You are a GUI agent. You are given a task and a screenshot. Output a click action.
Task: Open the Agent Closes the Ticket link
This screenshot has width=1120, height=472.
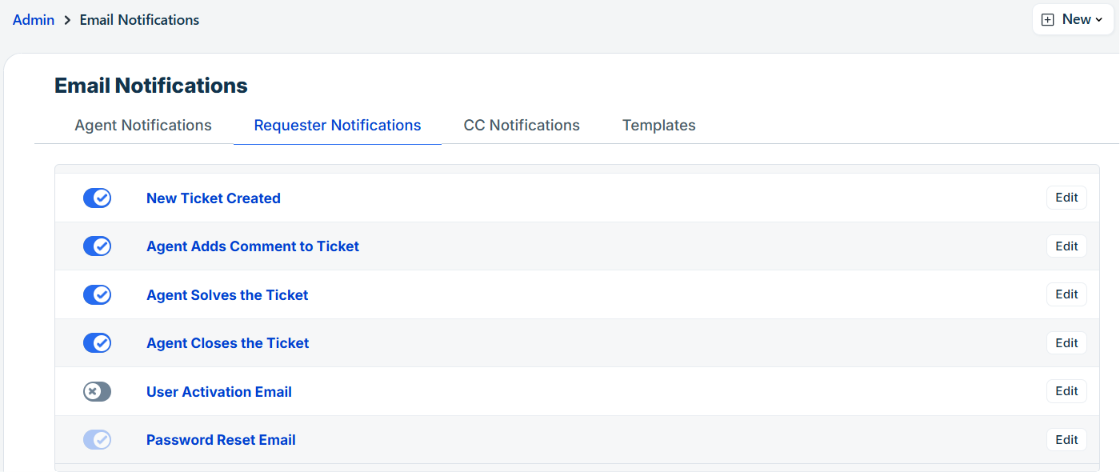(x=227, y=343)
